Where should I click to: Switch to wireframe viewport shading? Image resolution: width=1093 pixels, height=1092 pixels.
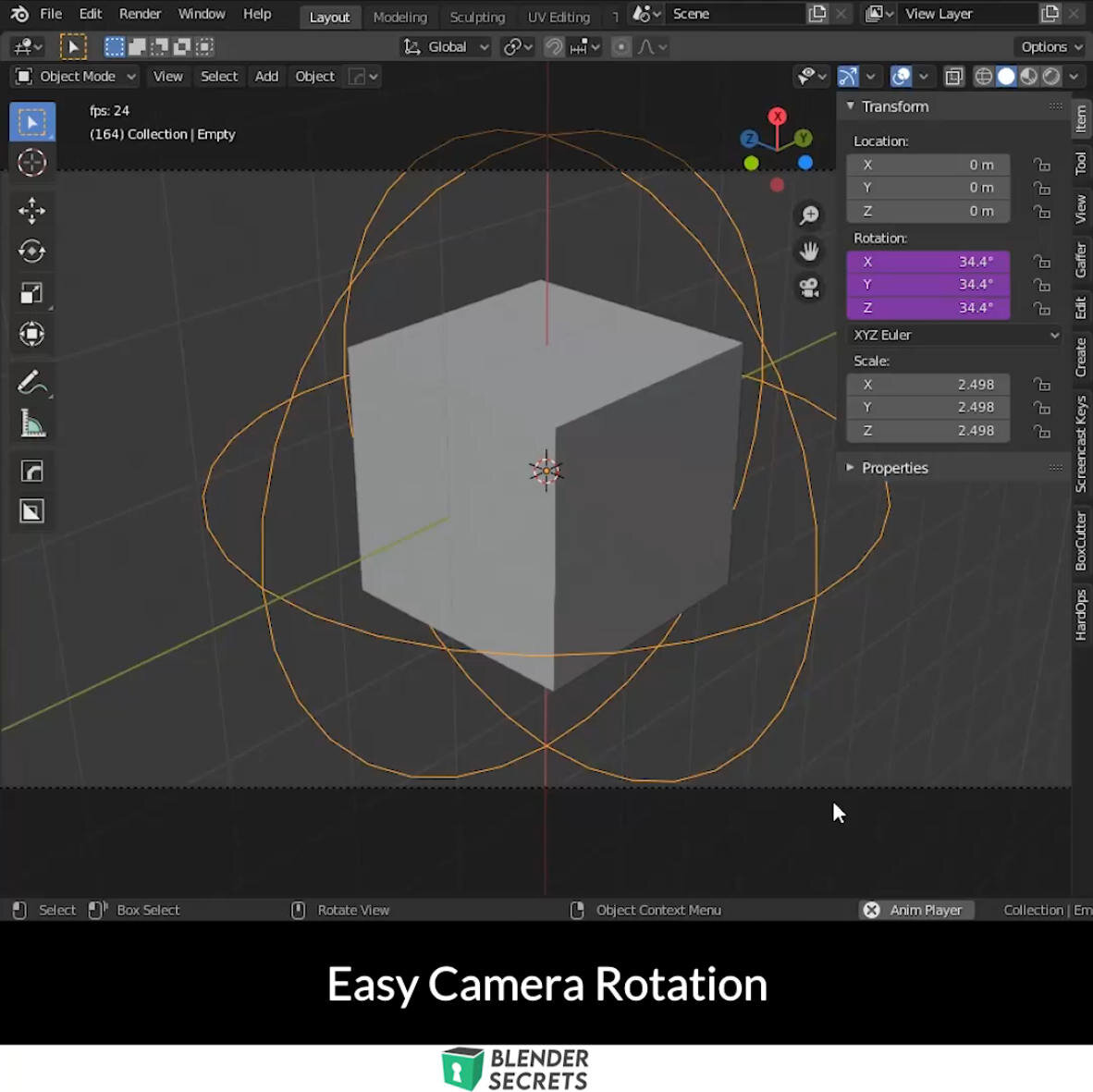pos(983,77)
